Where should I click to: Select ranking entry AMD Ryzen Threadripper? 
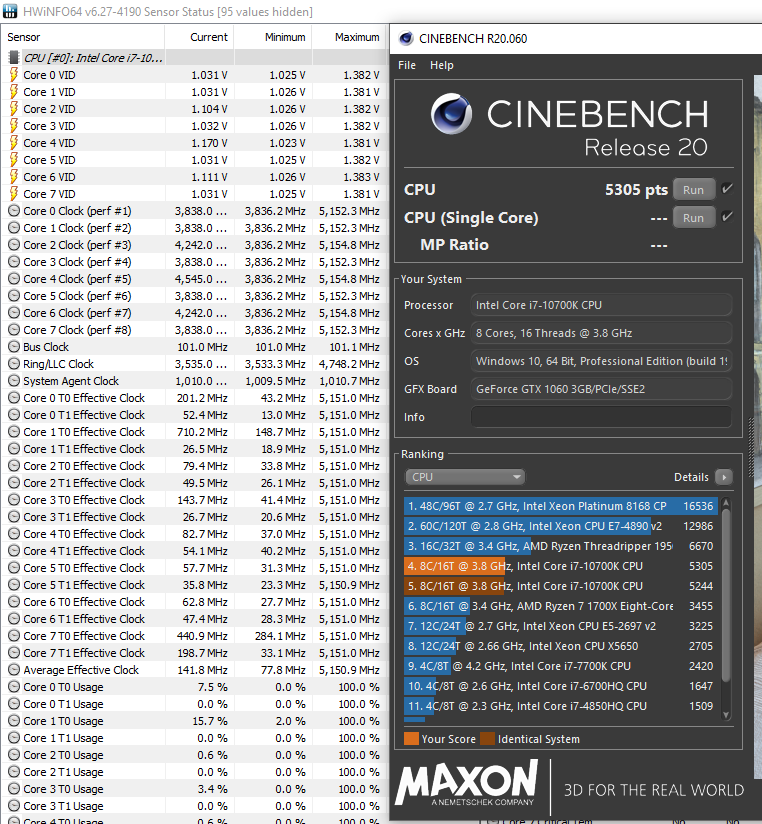pyautogui.click(x=561, y=546)
